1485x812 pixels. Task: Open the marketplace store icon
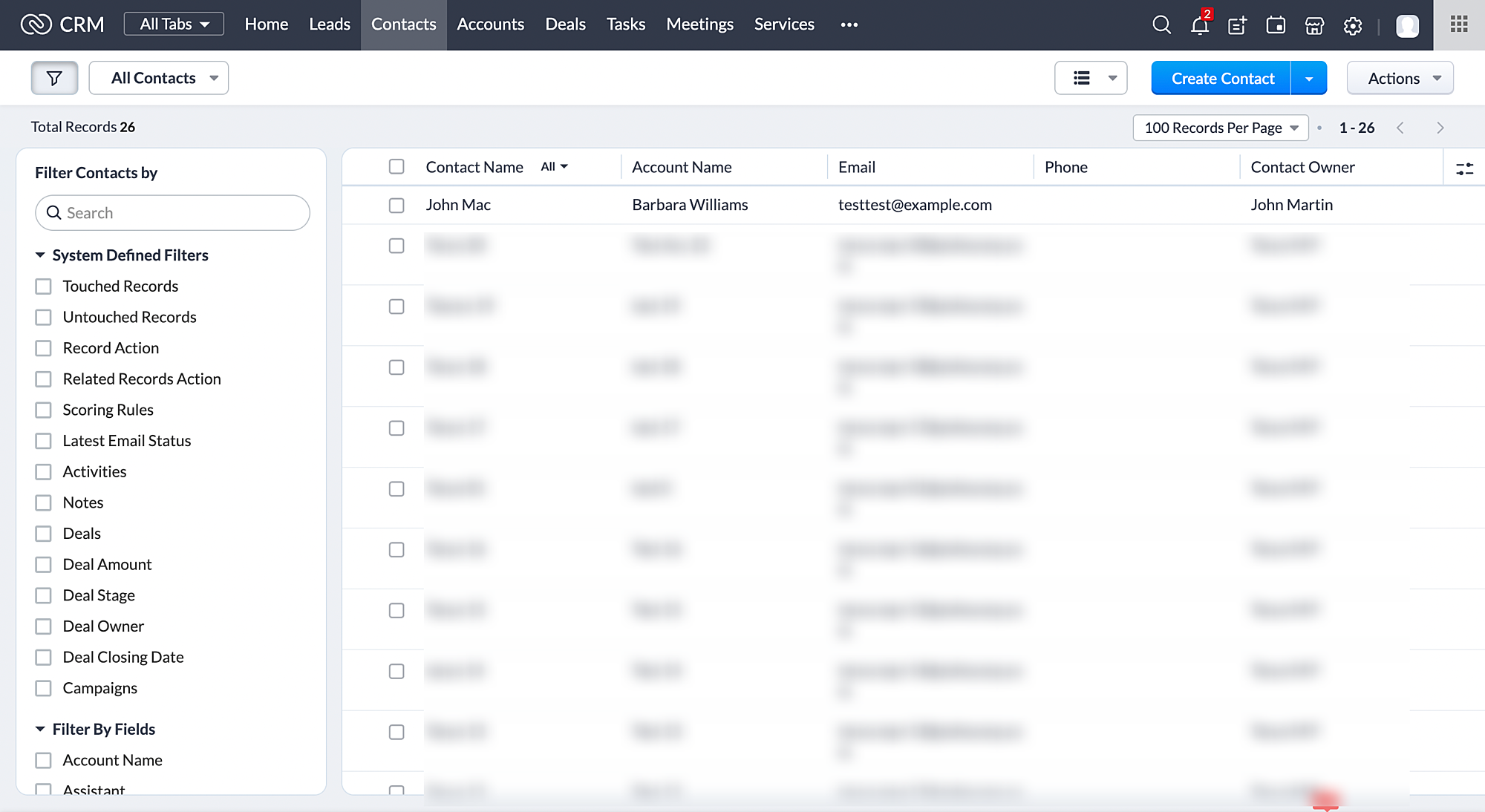click(x=1314, y=25)
